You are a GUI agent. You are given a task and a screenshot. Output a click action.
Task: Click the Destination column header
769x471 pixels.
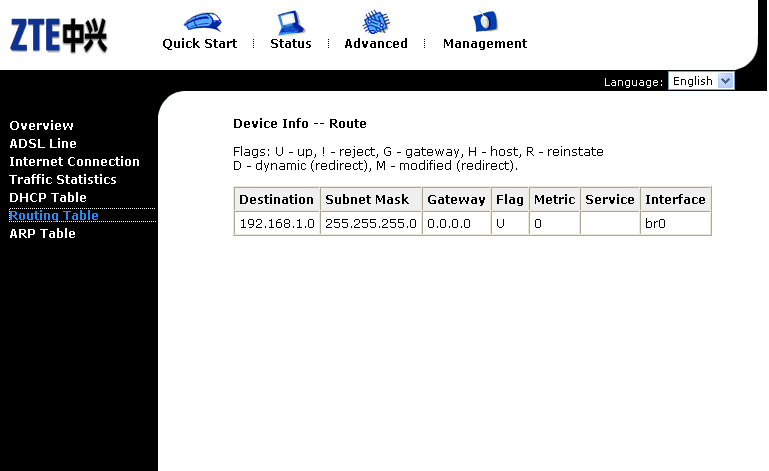277,200
